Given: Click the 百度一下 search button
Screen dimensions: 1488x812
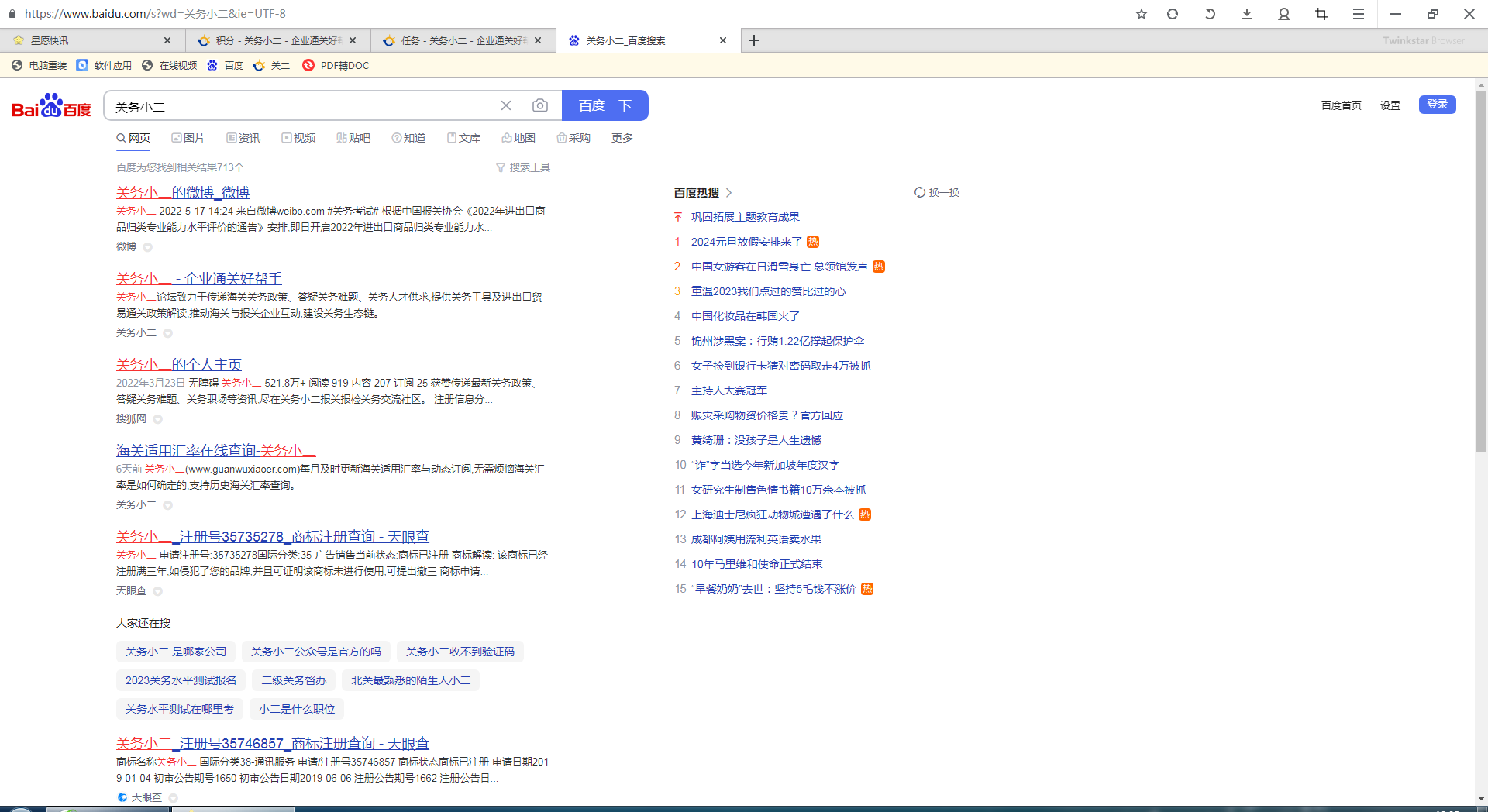Looking at the screenshot, I should [x=605, y=105].
